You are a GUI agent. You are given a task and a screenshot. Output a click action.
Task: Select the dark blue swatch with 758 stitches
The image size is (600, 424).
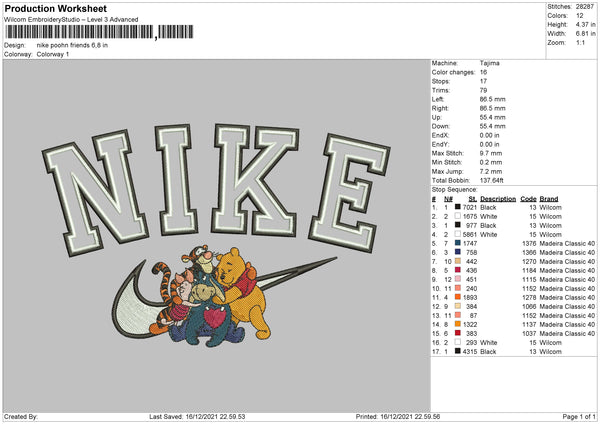tap(458, 252)
